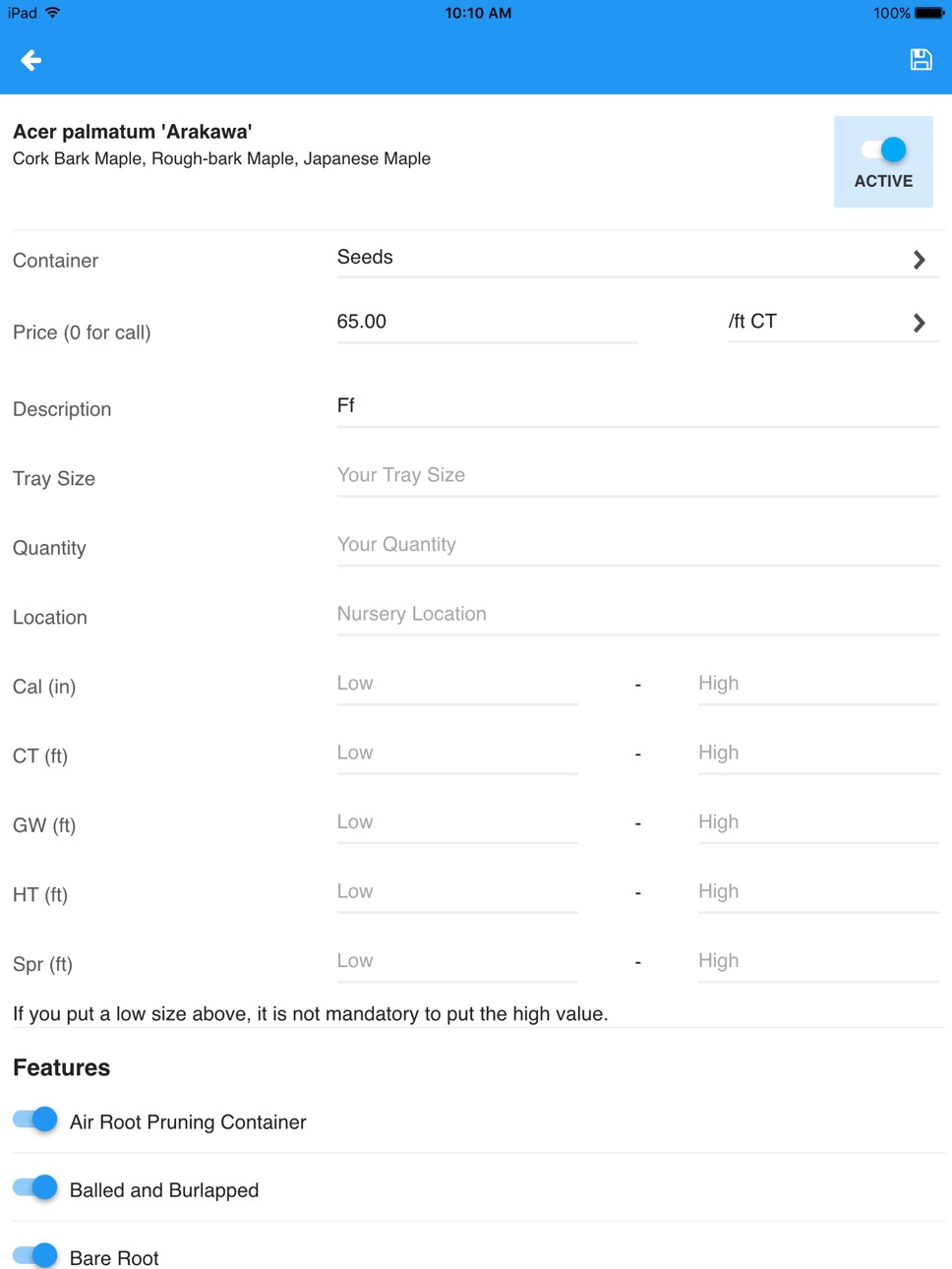Disable Air Root Pruning Container feature
Viewport: 952px width, 1269px height.
pyautogui.click(x=35, y=1119)
